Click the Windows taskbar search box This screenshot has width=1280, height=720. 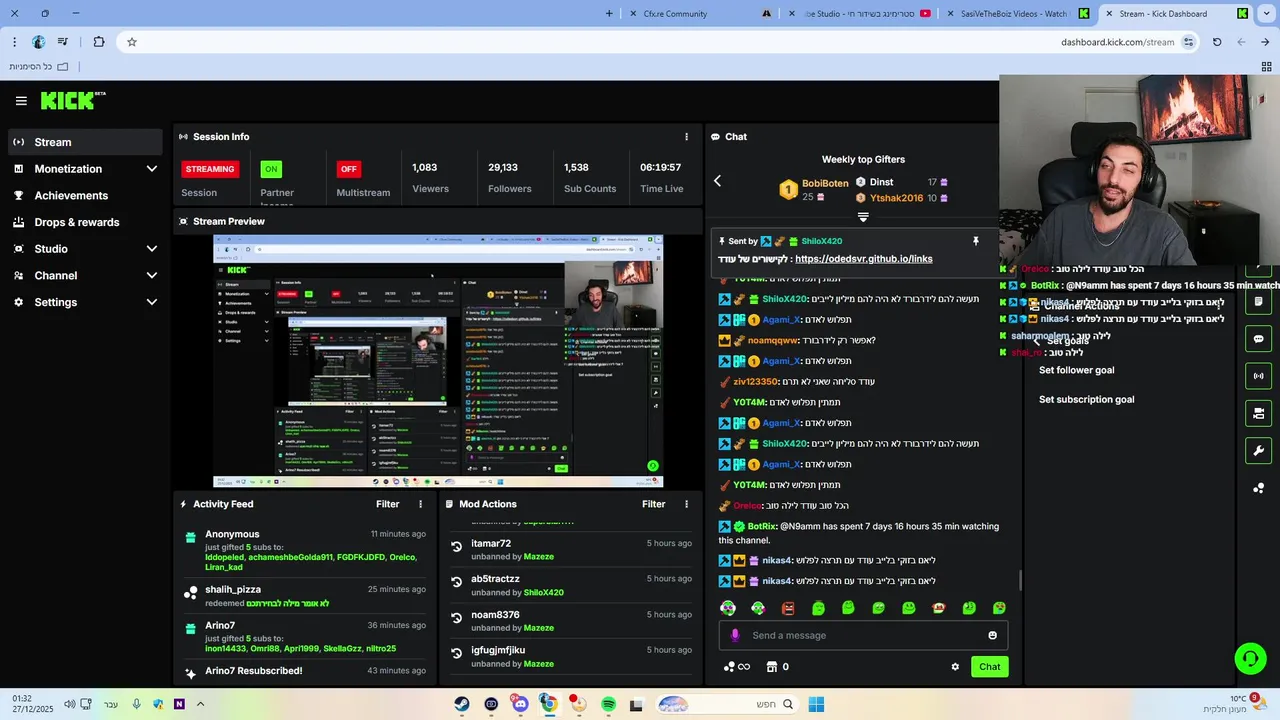point(725,704)
